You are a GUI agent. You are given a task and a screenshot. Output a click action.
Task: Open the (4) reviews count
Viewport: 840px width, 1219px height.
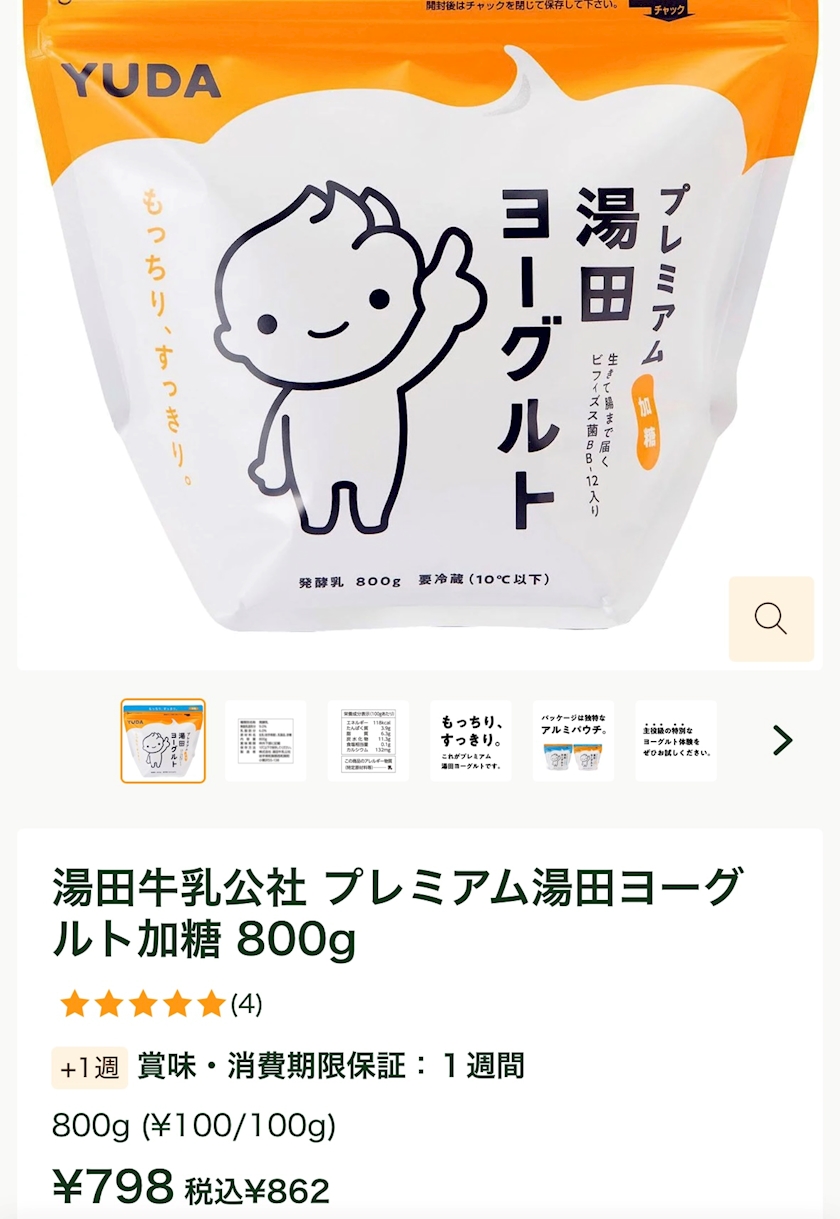pyautogui.click(x=247, y=1004)
